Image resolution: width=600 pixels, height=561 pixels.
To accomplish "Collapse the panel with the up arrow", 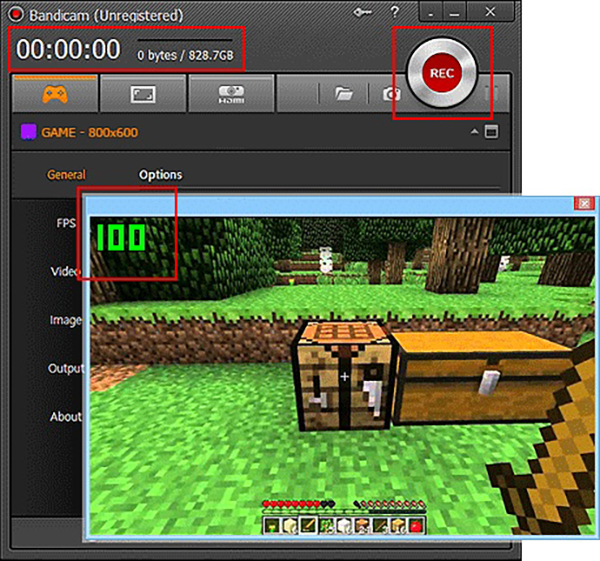I will coord(472,132).
